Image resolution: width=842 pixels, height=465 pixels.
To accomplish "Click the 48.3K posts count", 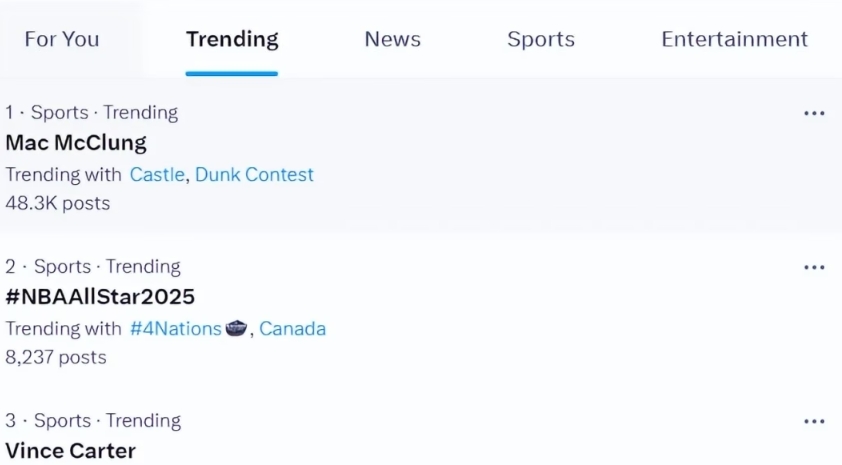I will pyautogui.click(x=58, y=203).
